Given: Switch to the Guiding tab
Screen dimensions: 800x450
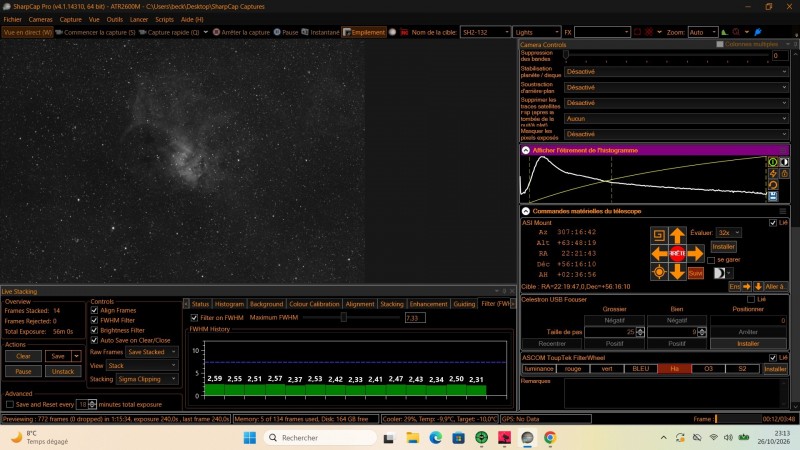Looking at the screenshot, I should click(x=464, y=304).
